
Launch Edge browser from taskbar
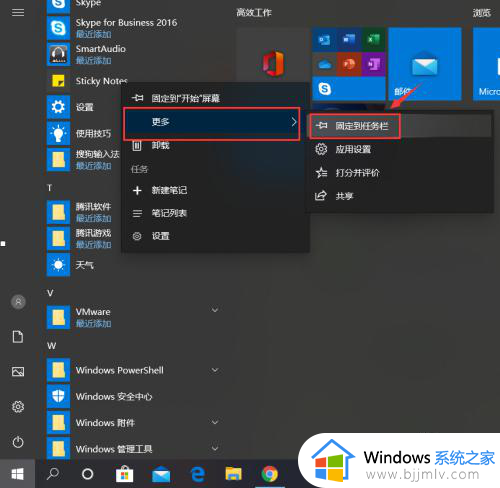[x=198, y=474]
